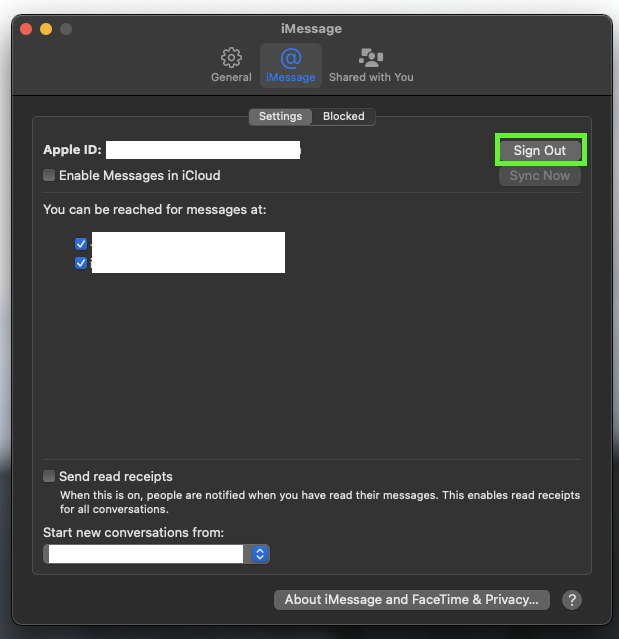Minimize the iMessage preferences window
The width and height of the screenshot is (619, 639).
tap(46, 29)
